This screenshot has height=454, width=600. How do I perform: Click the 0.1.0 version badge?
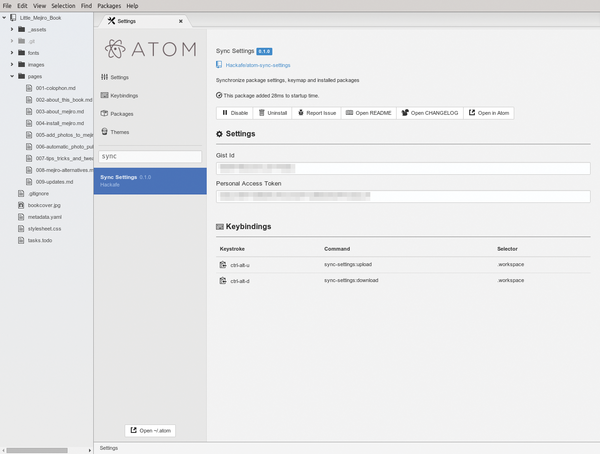coord(264,51)
